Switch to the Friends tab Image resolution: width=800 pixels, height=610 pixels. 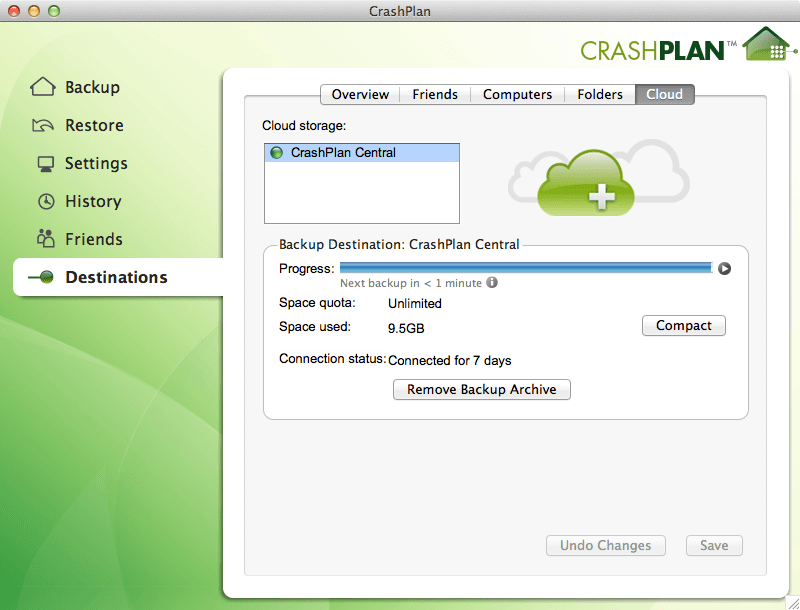point(435,94)
